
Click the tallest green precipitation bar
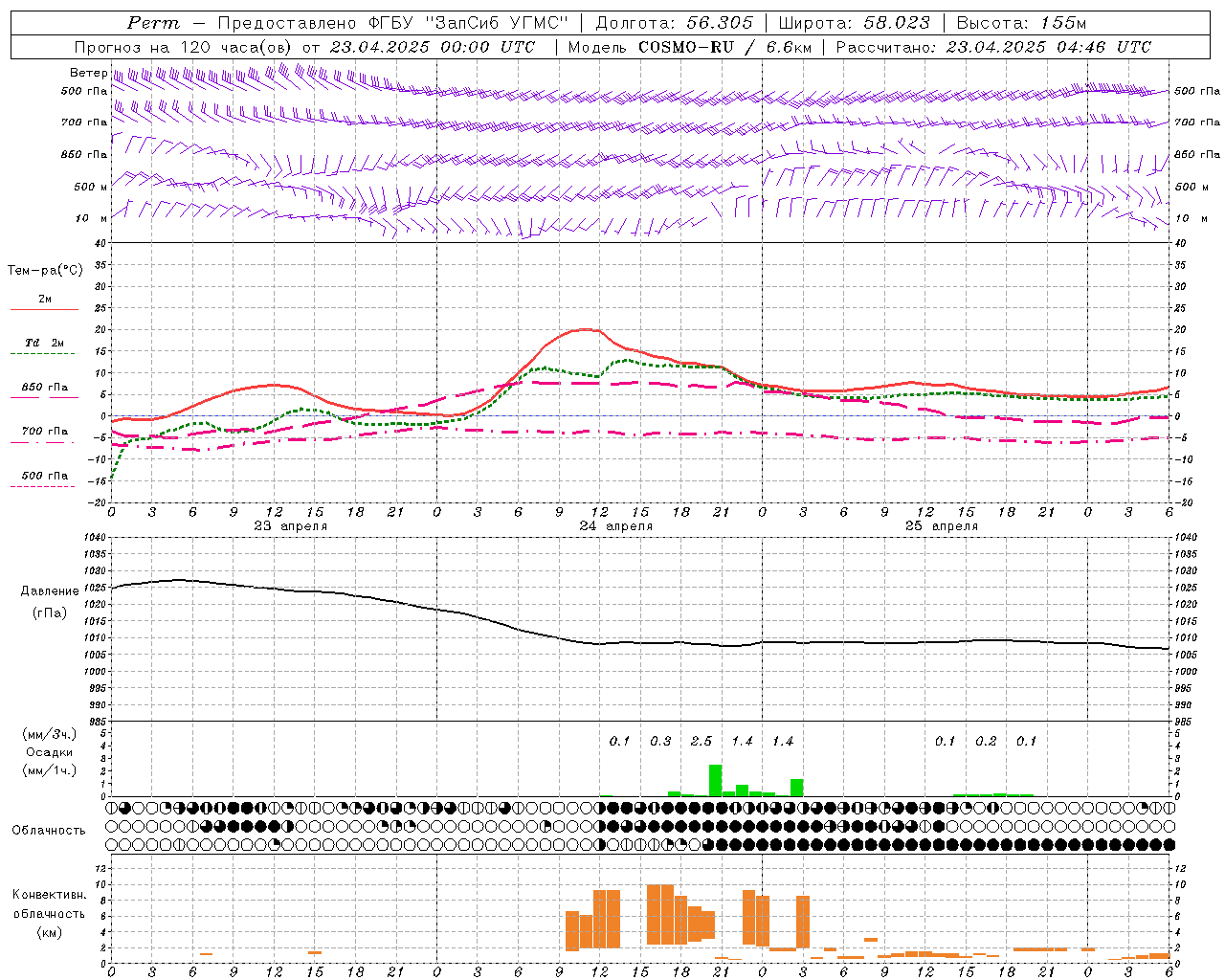point(715,780)
